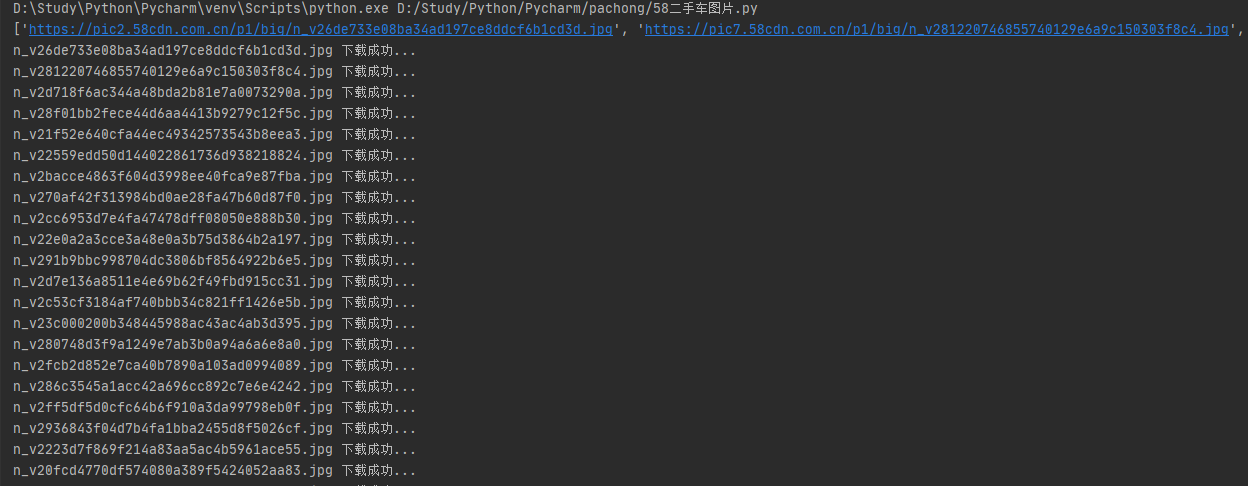Click the n_v2d718f6ac344a48bda2b81e7a0073290a.jpg log line

coord(215,93)
